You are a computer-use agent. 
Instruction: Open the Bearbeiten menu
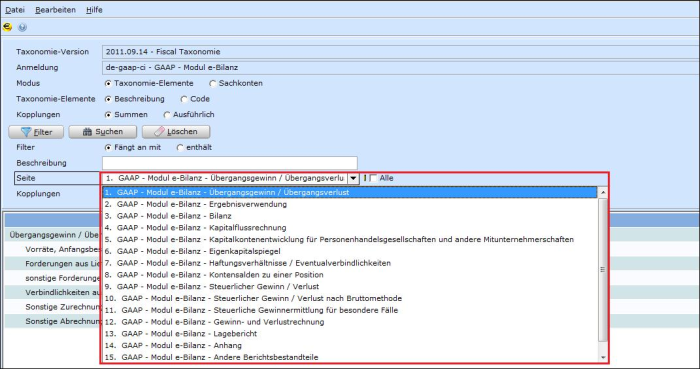[55, 10]
